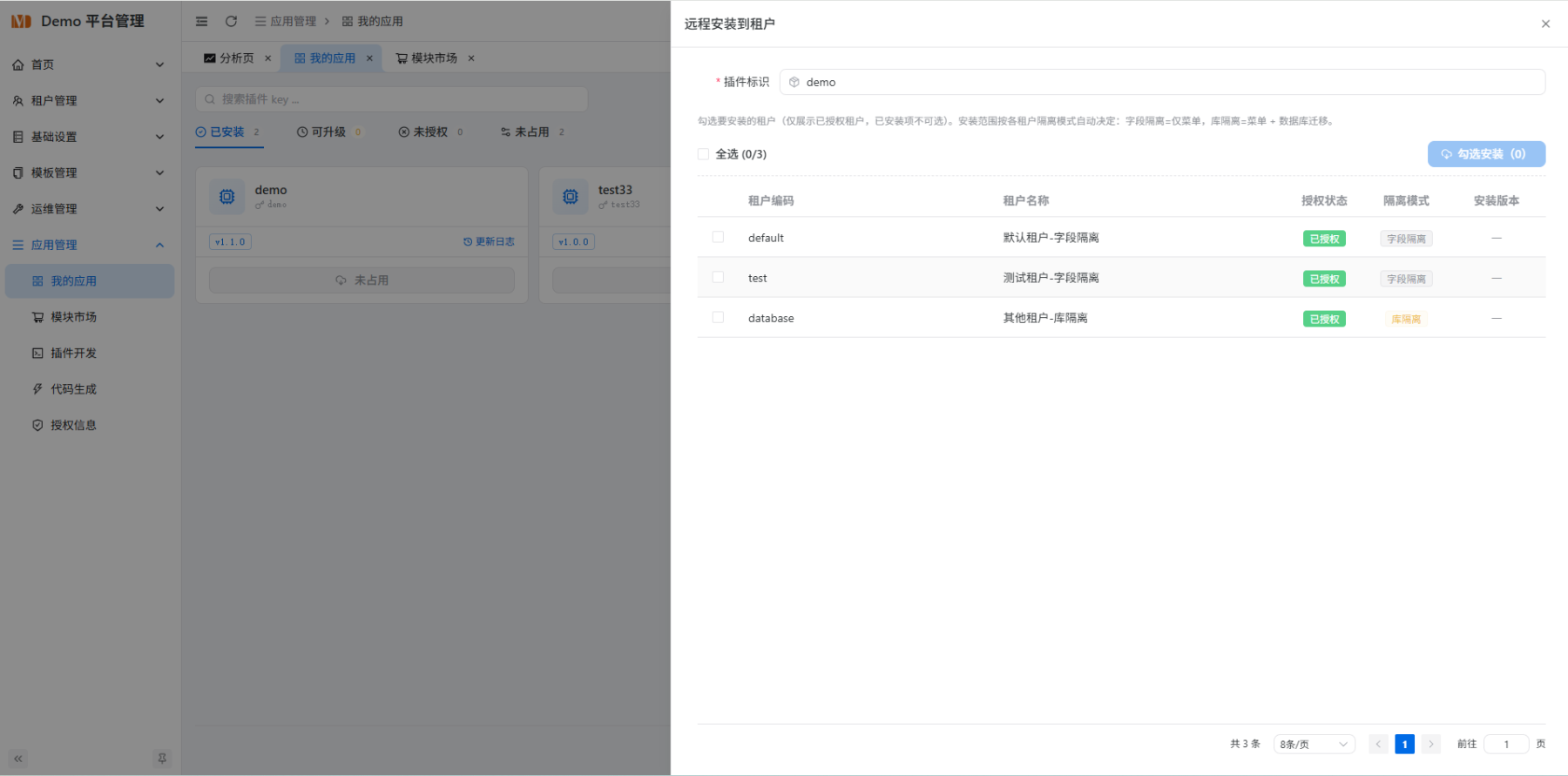
Task: Select the 未授权 filter tab
Action: pos(430,132)
